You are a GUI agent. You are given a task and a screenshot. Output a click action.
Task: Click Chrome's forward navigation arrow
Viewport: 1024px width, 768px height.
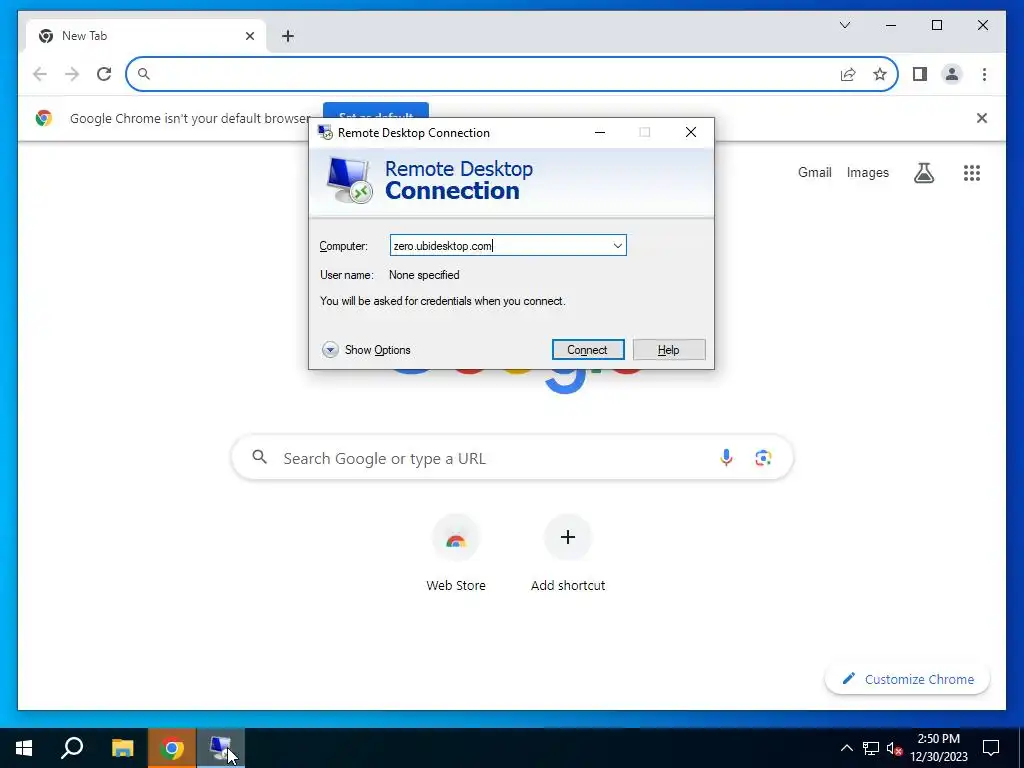click(x=72, y=74)
